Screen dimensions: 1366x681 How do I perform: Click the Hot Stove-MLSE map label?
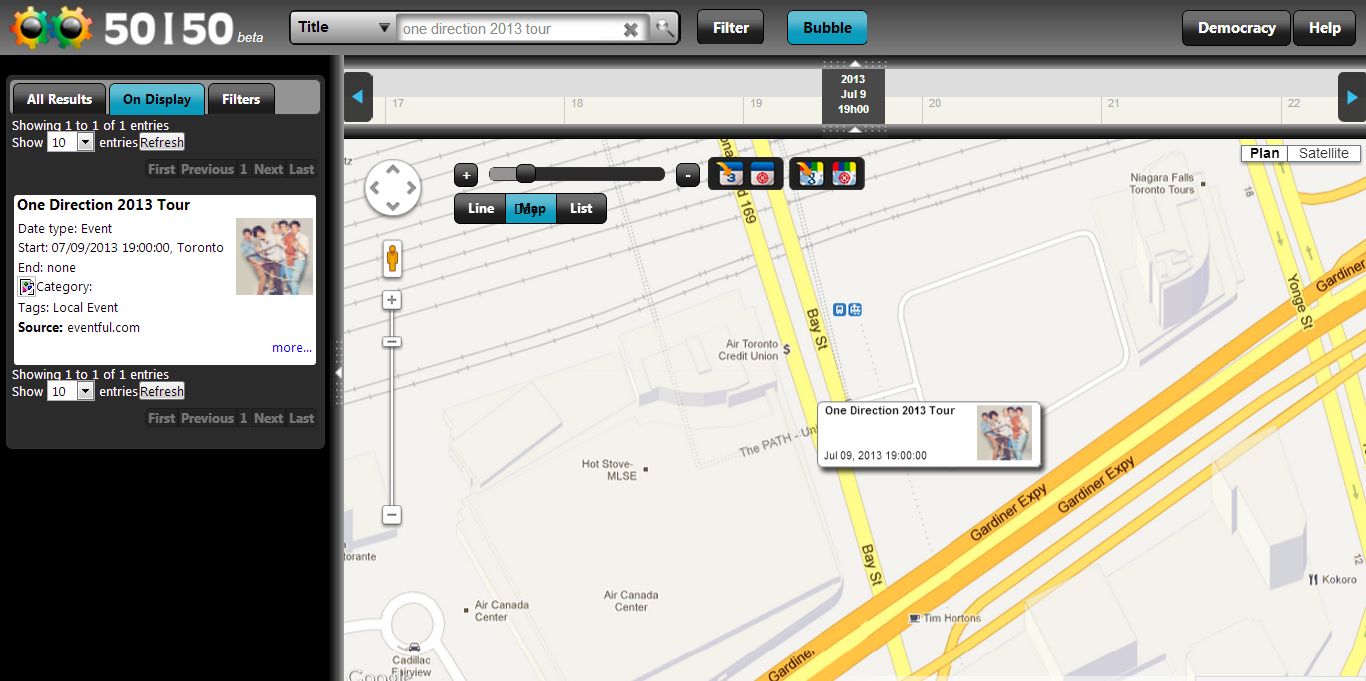click(x=608, y=470)
